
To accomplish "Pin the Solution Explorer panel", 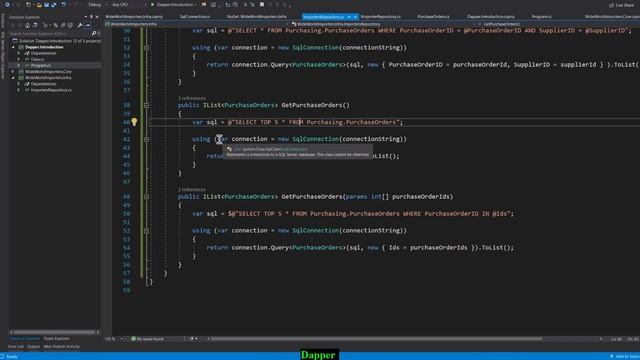I will tap(91, 17).
